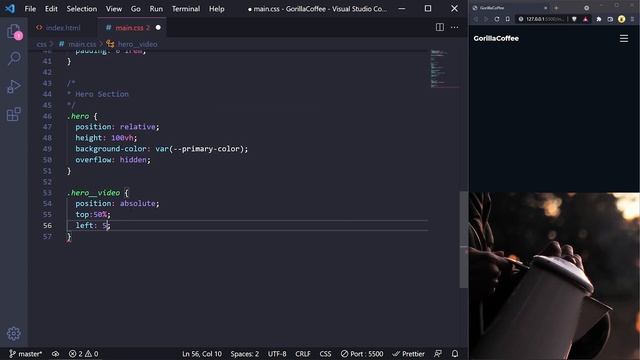Open editor More Actions ellipsis
640x360 pixels.
click(x=454, y=27)
